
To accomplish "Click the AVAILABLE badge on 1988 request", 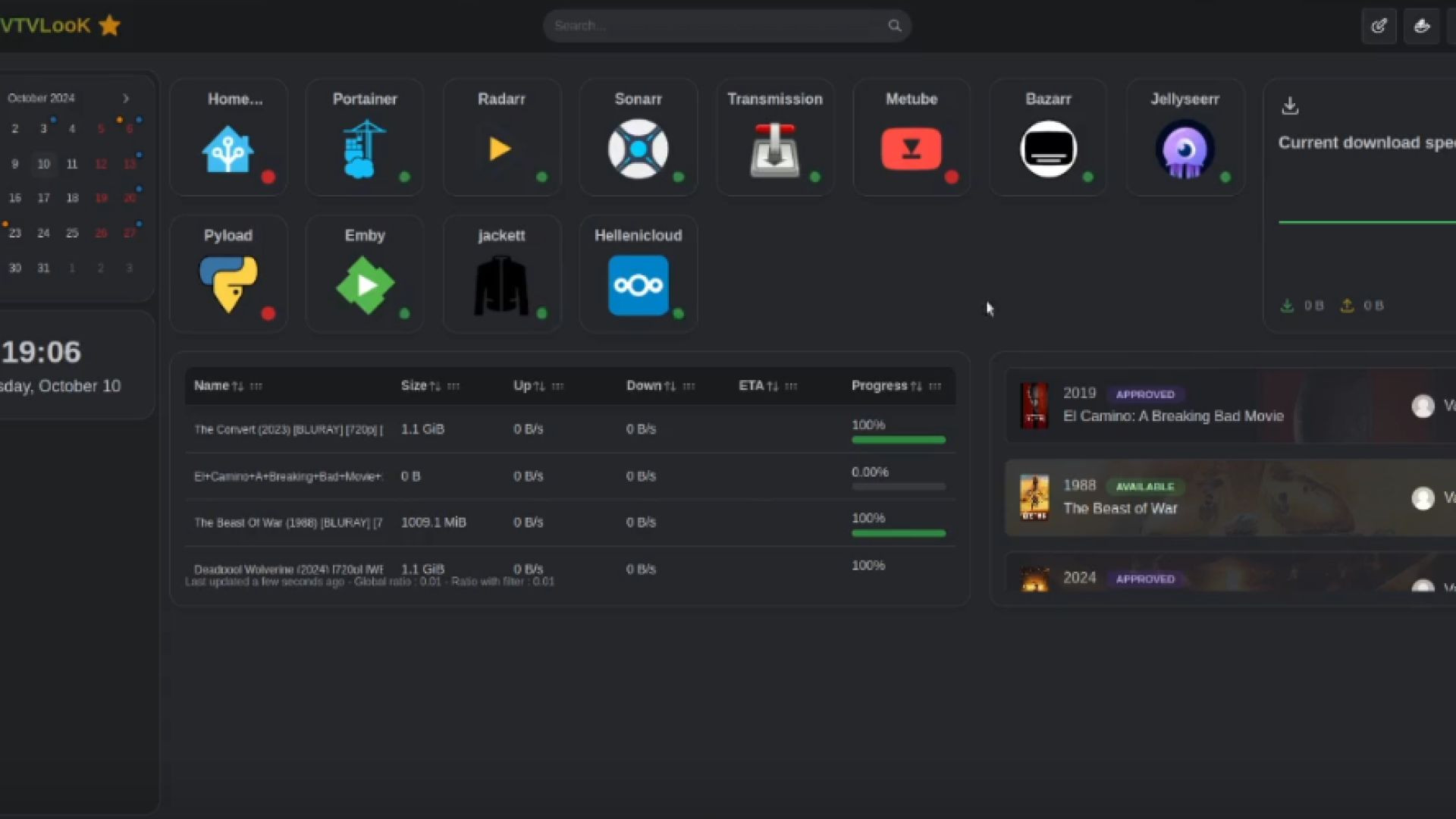I will (x=1145, y=487).
